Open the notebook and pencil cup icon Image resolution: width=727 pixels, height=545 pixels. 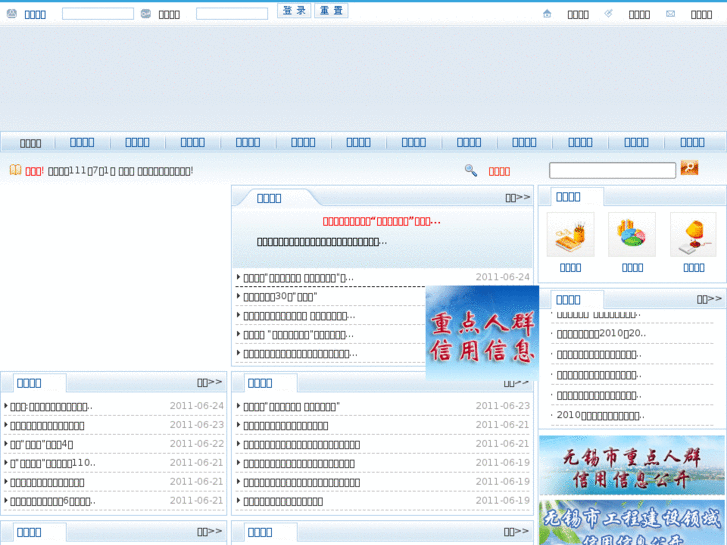click(570, 235)
